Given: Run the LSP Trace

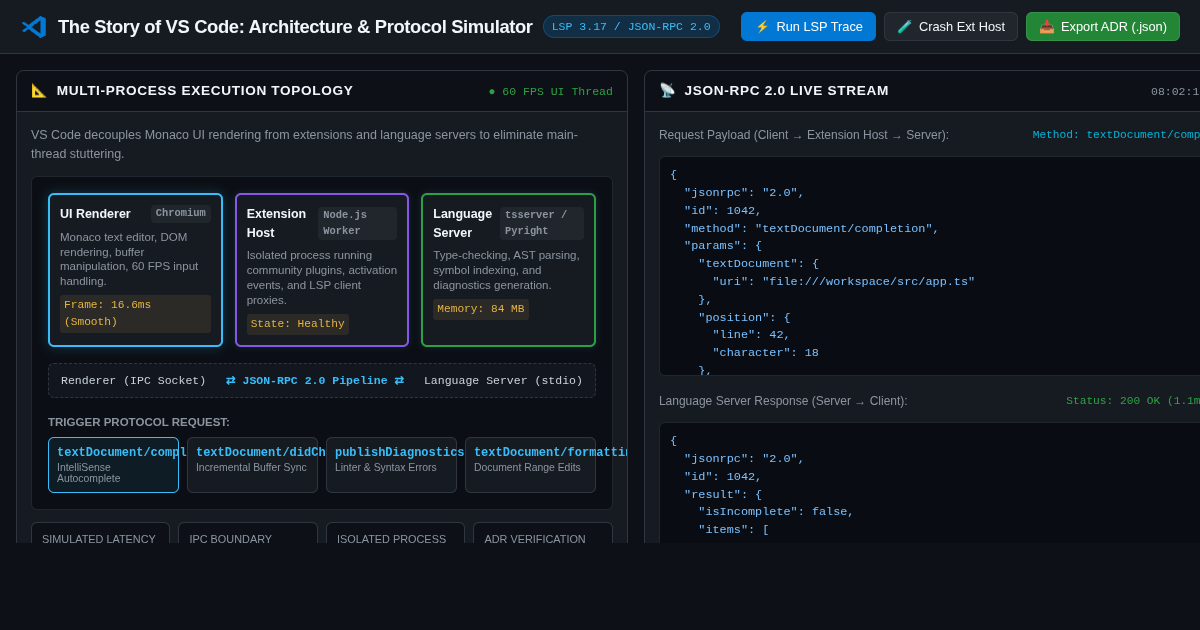Looking at the screenshot, I should click(808, 27).
